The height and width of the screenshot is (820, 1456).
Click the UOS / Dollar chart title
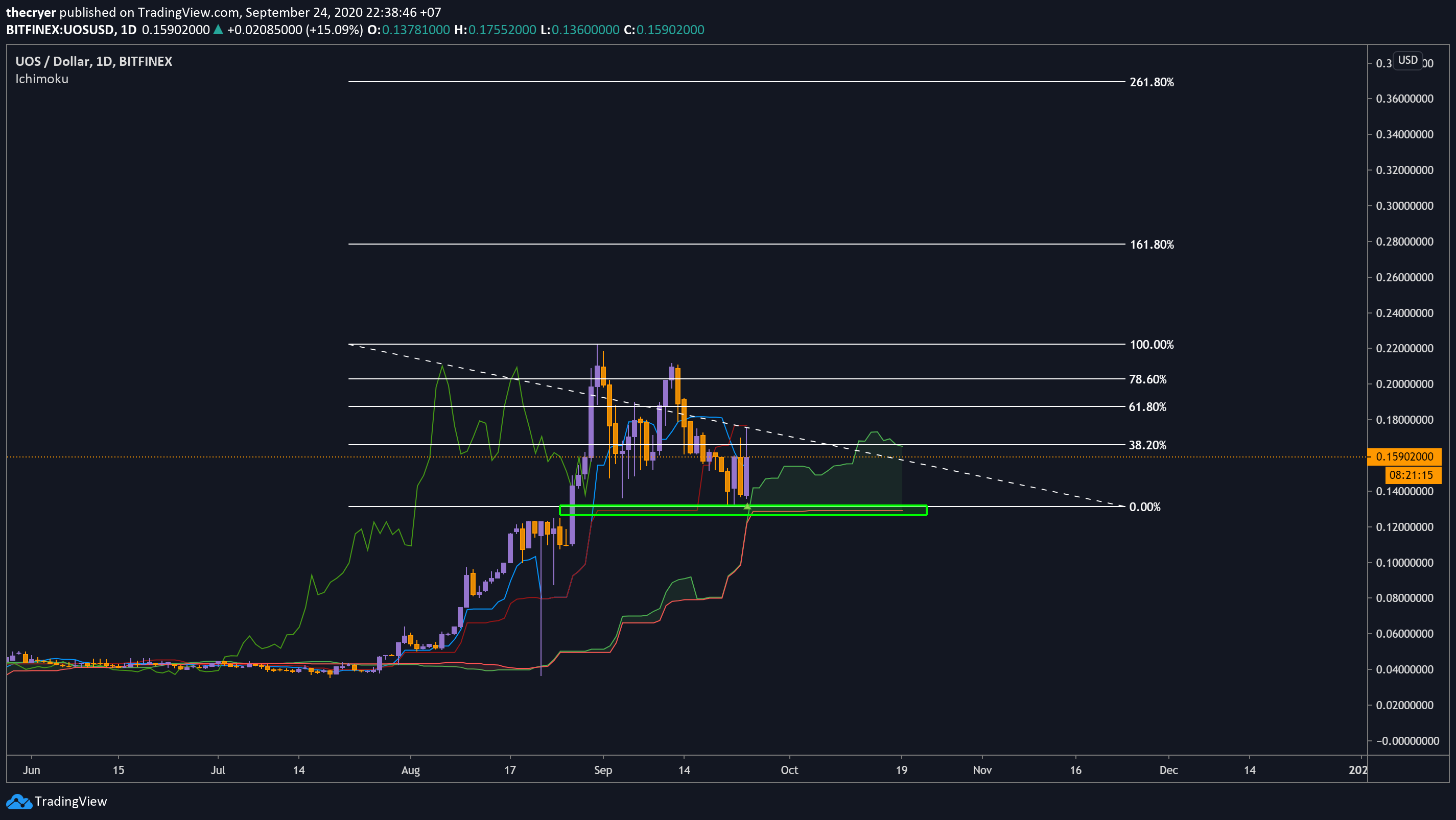point(93,61)
